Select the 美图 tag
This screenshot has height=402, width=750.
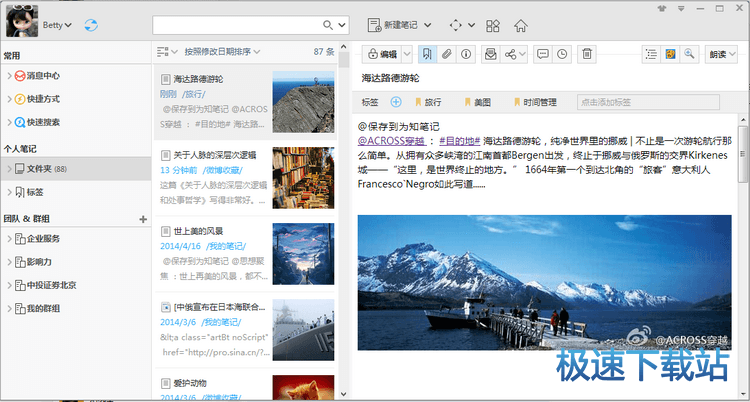click(477, 102)
